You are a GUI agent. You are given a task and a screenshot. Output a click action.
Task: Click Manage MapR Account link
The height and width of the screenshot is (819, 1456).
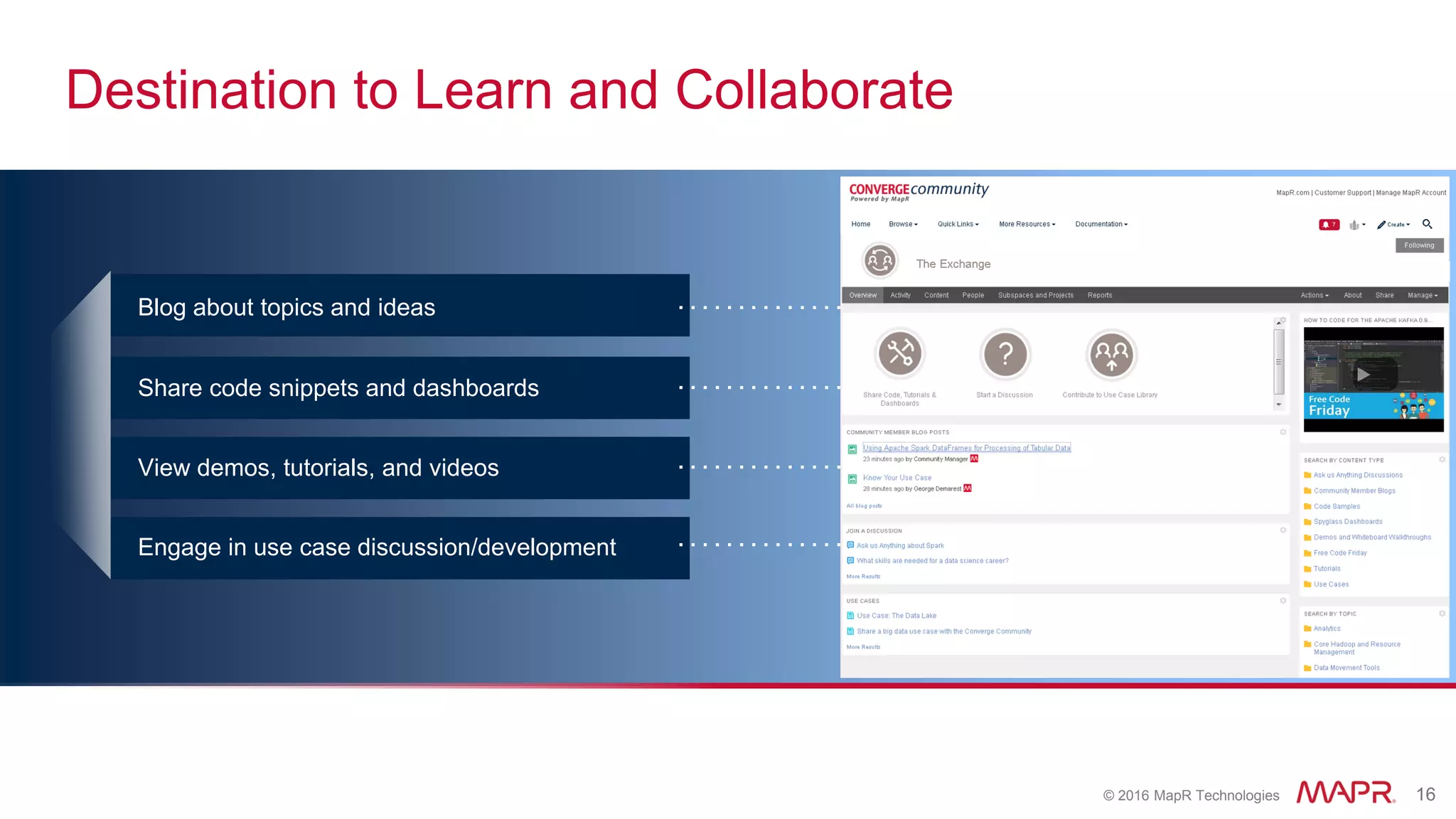[x=1410, y=193]
